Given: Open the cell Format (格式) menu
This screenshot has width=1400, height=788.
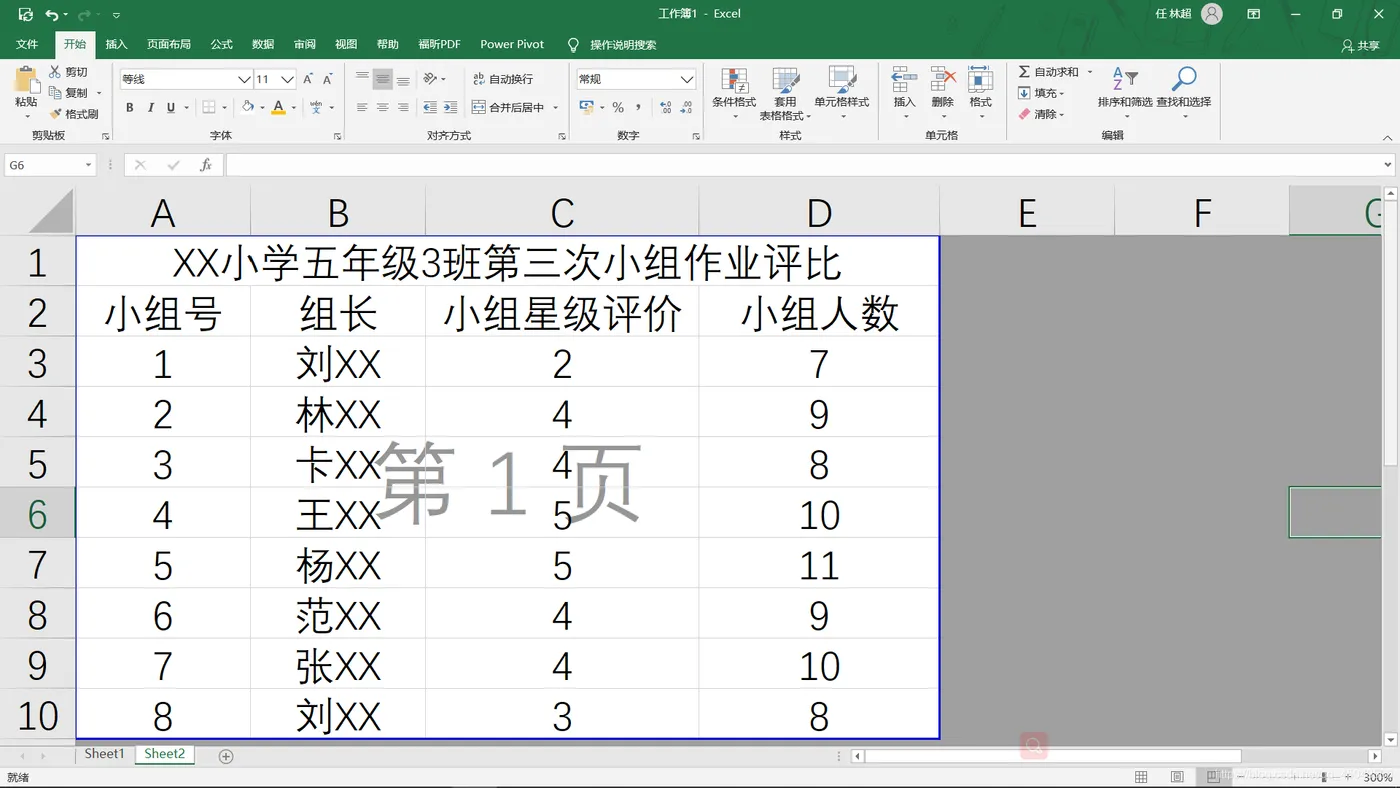Looking at the screenshot, I should point(981,93).
